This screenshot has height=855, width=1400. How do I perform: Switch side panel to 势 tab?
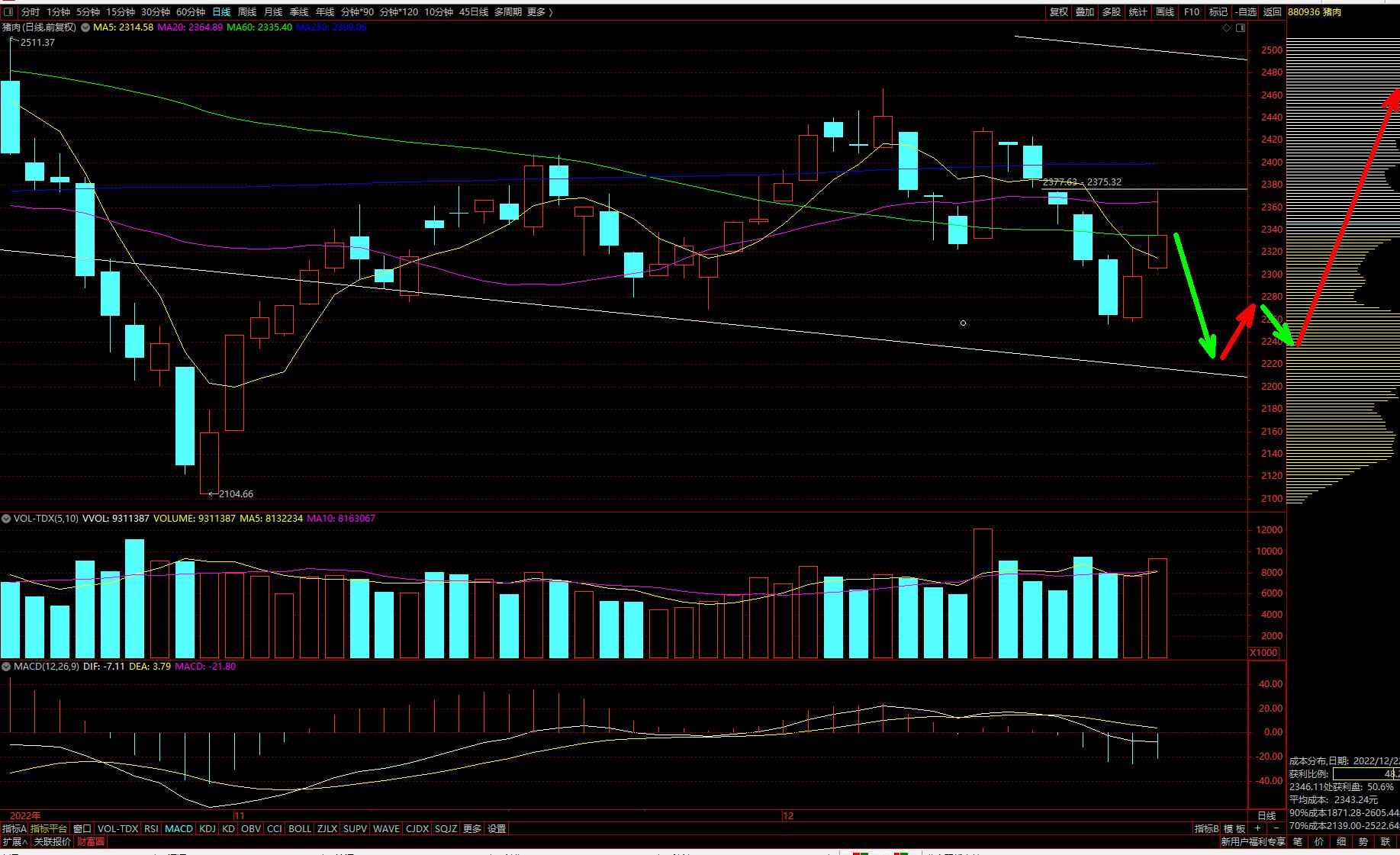click(x=1363, y=841)
